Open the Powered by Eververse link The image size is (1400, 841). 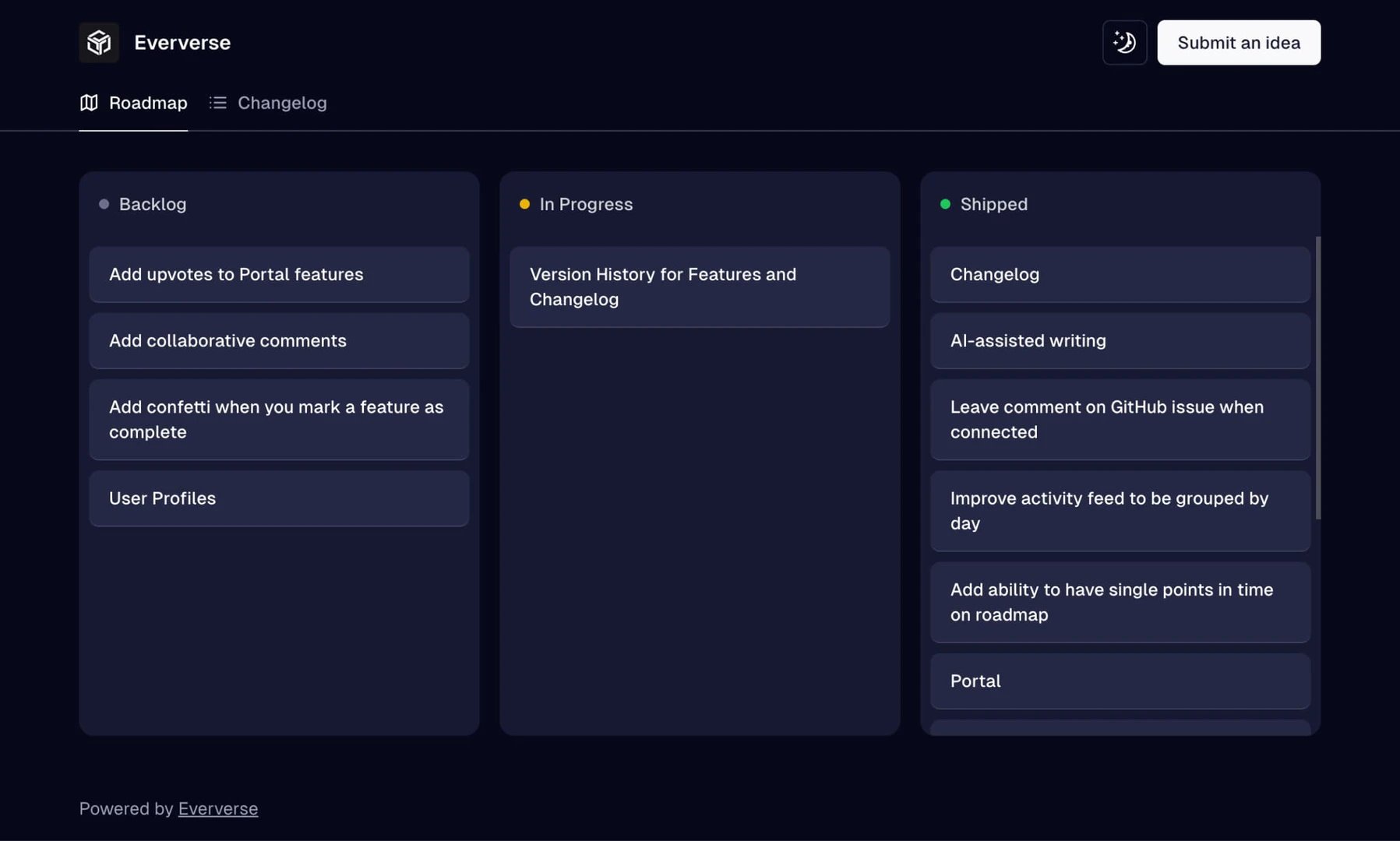(x=217, y=808)
